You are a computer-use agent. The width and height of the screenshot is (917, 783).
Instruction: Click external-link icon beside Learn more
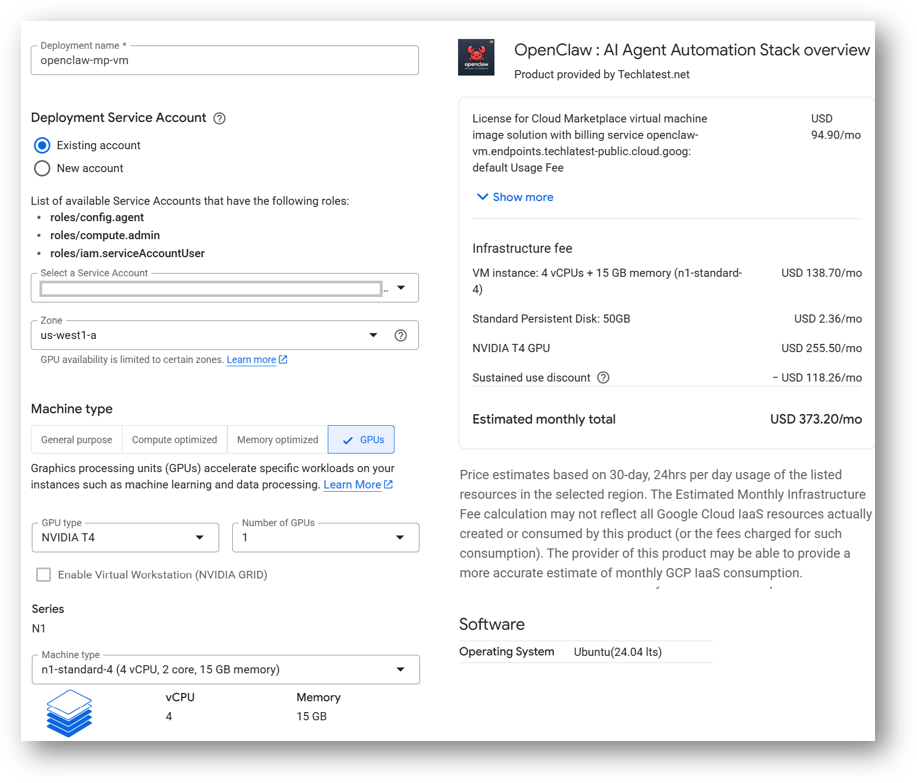[x=283, y=360]
